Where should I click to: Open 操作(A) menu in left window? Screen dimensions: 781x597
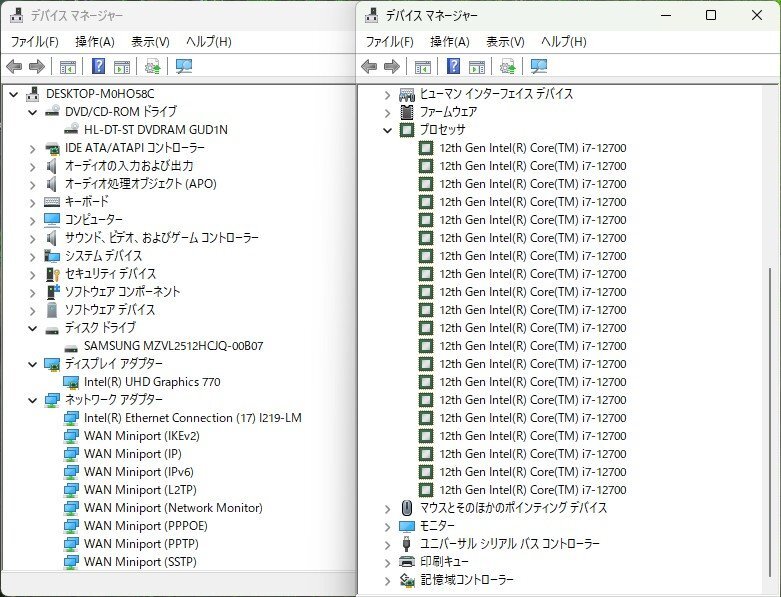click(x=95, y=42)
